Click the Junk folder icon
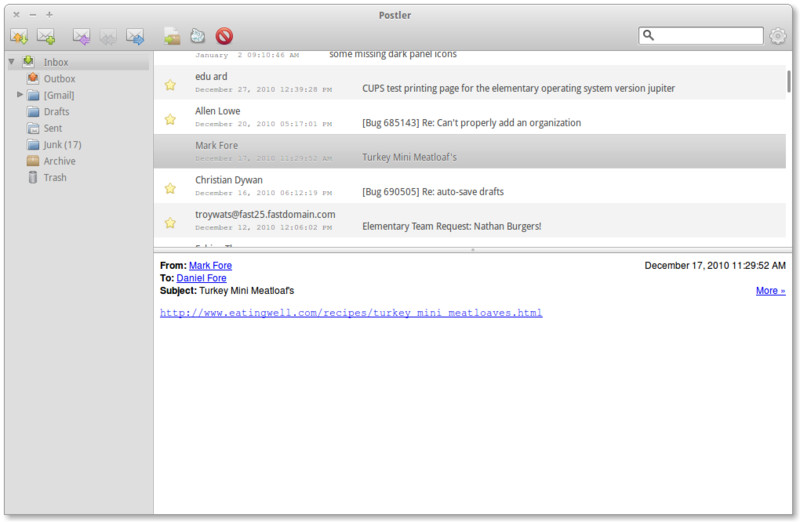Screen dimensions: 800x522 [33, 144]
